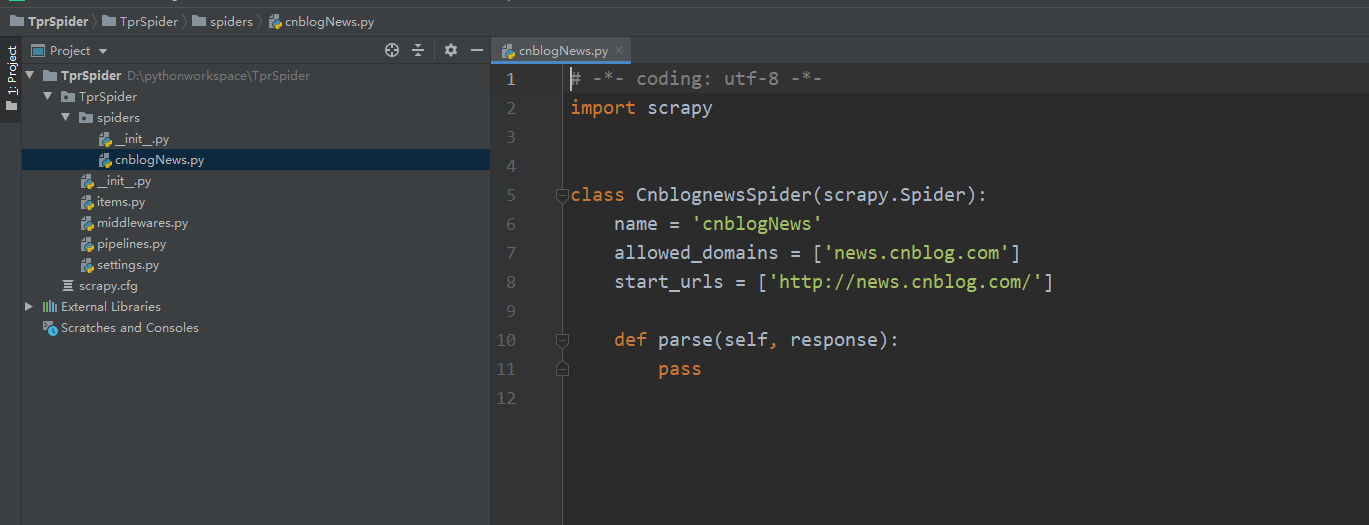Click the External Libraries label
Image resolution: width=1369 pixels, height=525 pixels.
click(x=111, y=307)
